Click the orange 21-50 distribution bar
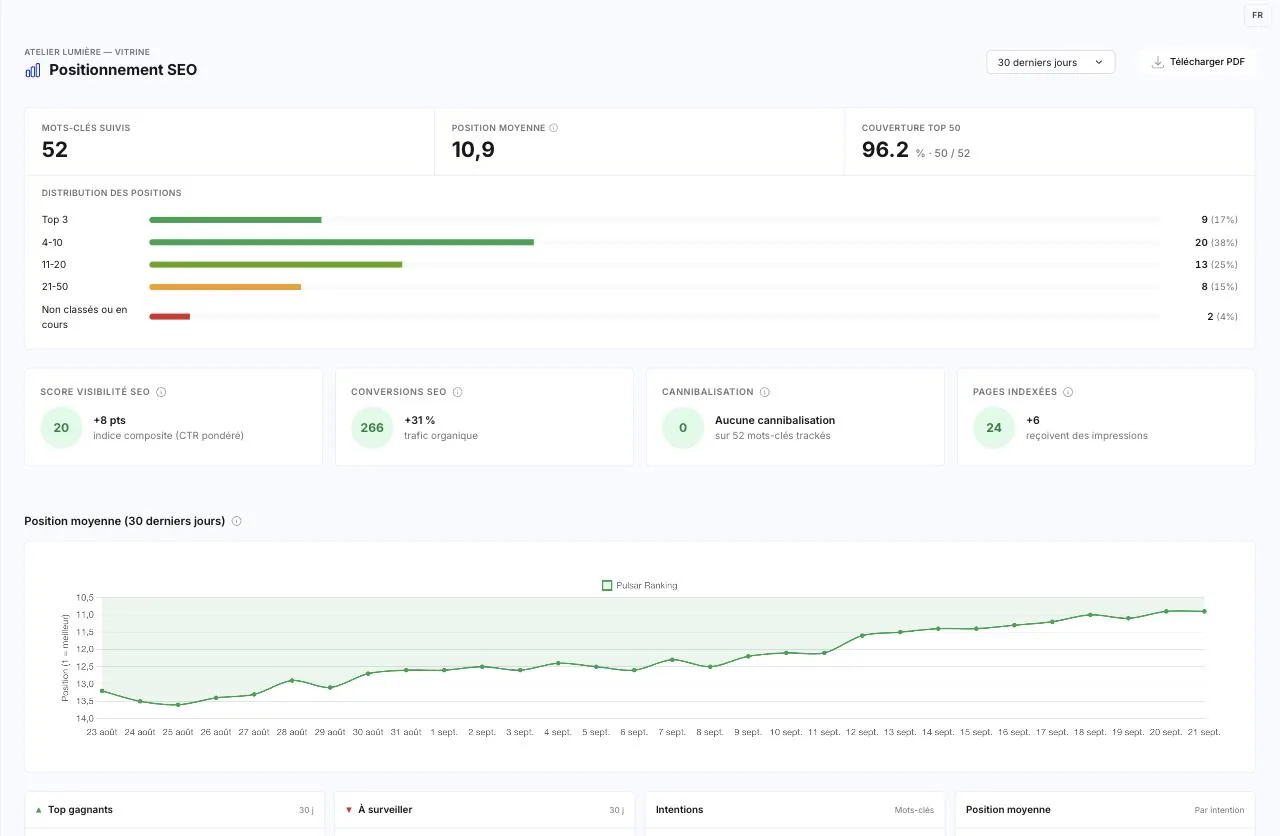 click(x=225, y=287)
